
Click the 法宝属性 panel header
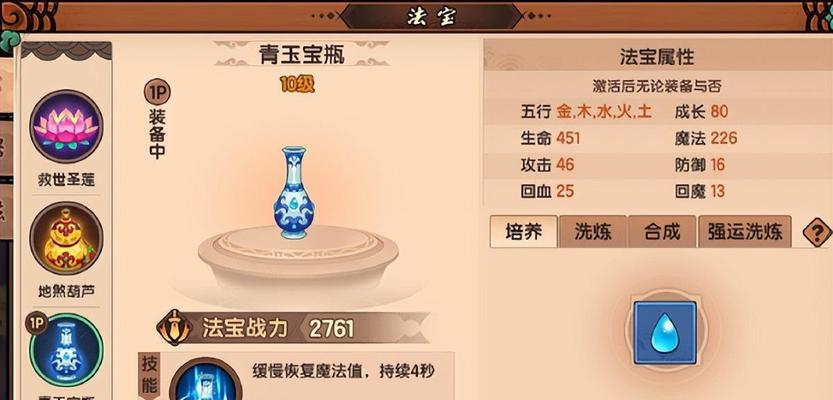tap(658, 56)
